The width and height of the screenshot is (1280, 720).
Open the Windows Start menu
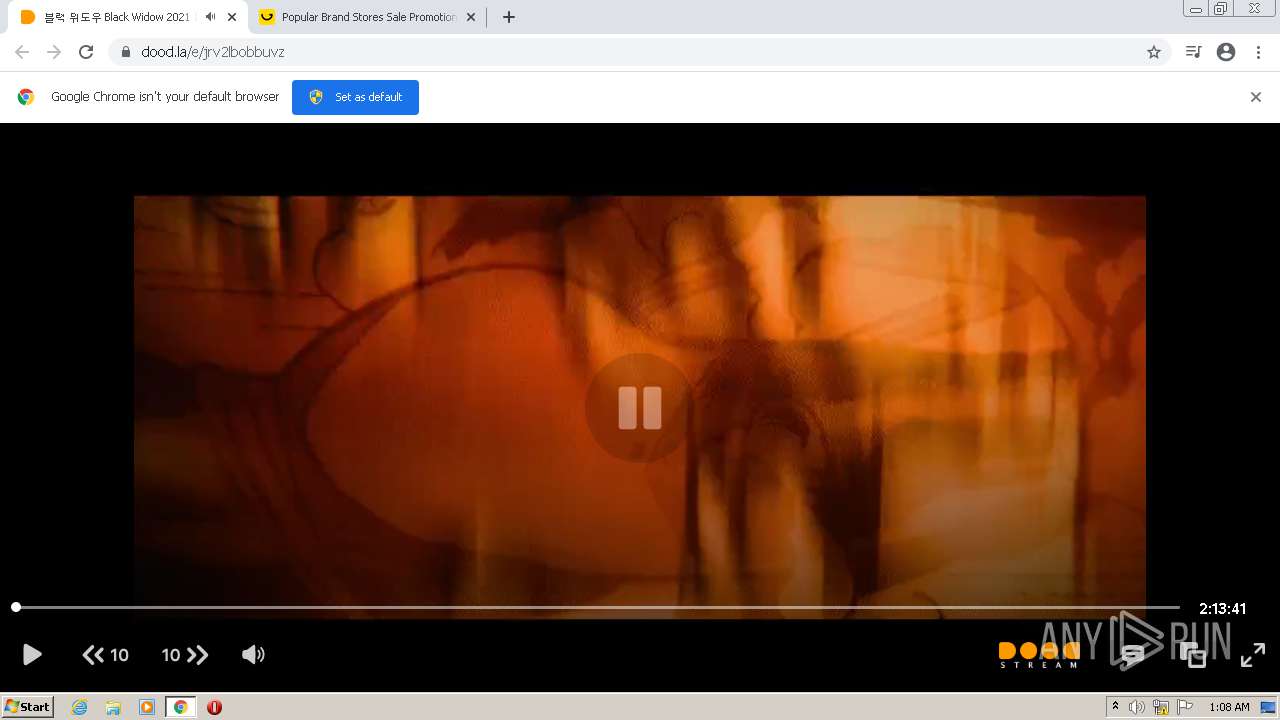coord(28,707)
